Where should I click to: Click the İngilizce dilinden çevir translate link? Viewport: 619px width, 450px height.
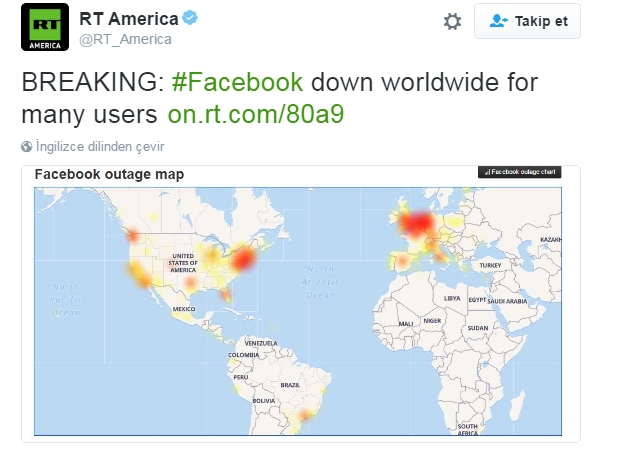pos(100,147)
